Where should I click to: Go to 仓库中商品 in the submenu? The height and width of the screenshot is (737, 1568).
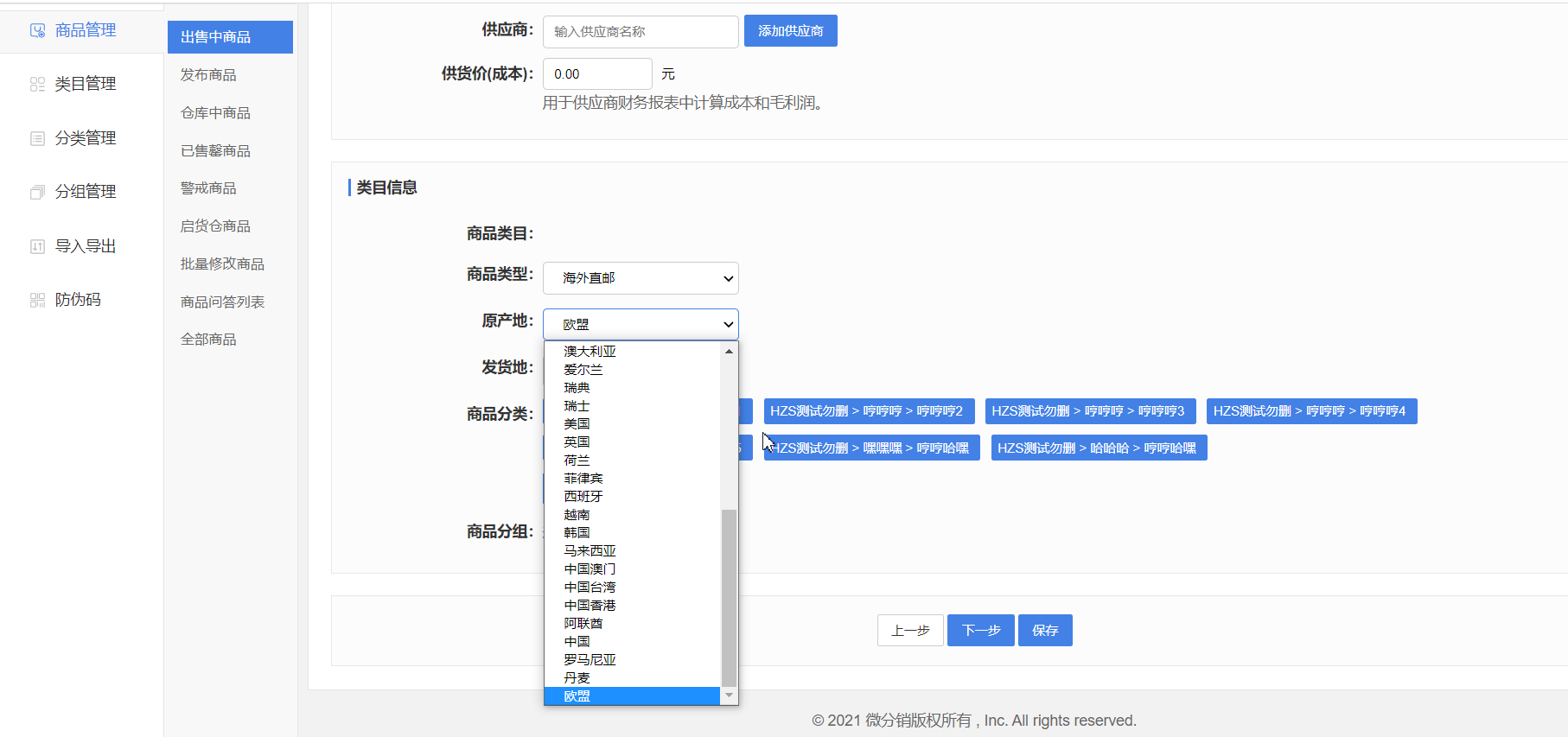[x=215, y=113]
